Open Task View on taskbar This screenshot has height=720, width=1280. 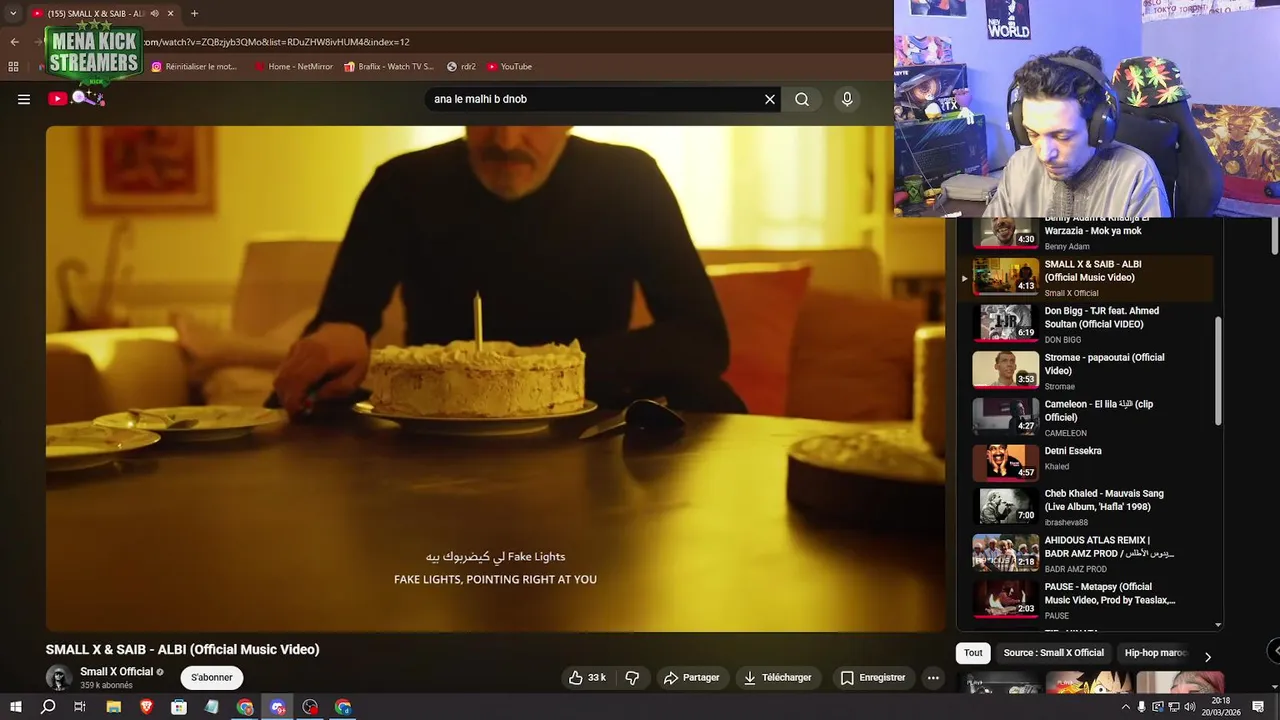pos(80,707)
